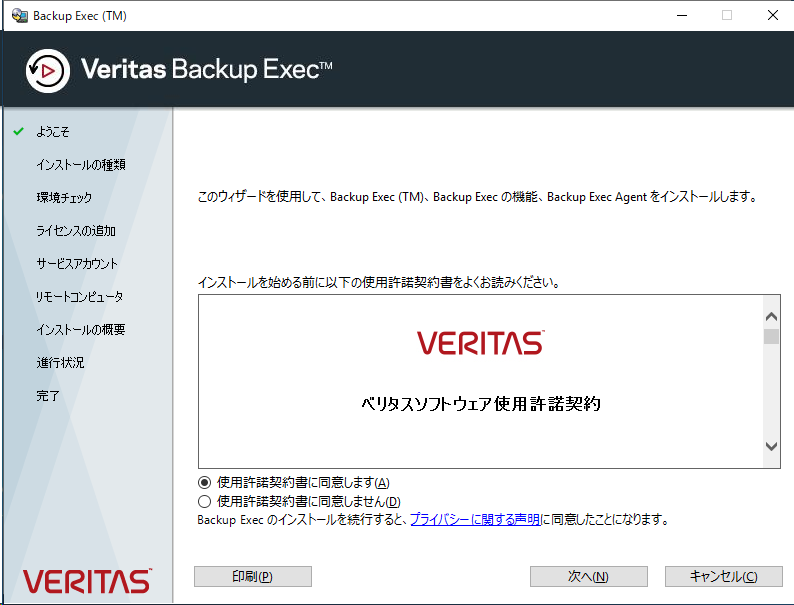Click the license scrollbar down arrow
This screenshot has width=794, height=605.
[771, 446]
